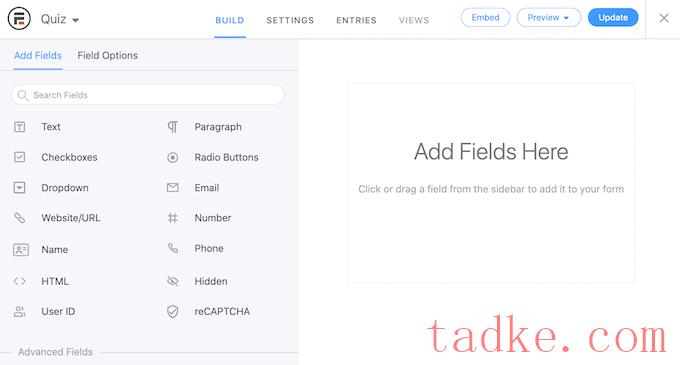Add the HTML code field
This screenshot has width=680, height=365.
coord(20,281)
